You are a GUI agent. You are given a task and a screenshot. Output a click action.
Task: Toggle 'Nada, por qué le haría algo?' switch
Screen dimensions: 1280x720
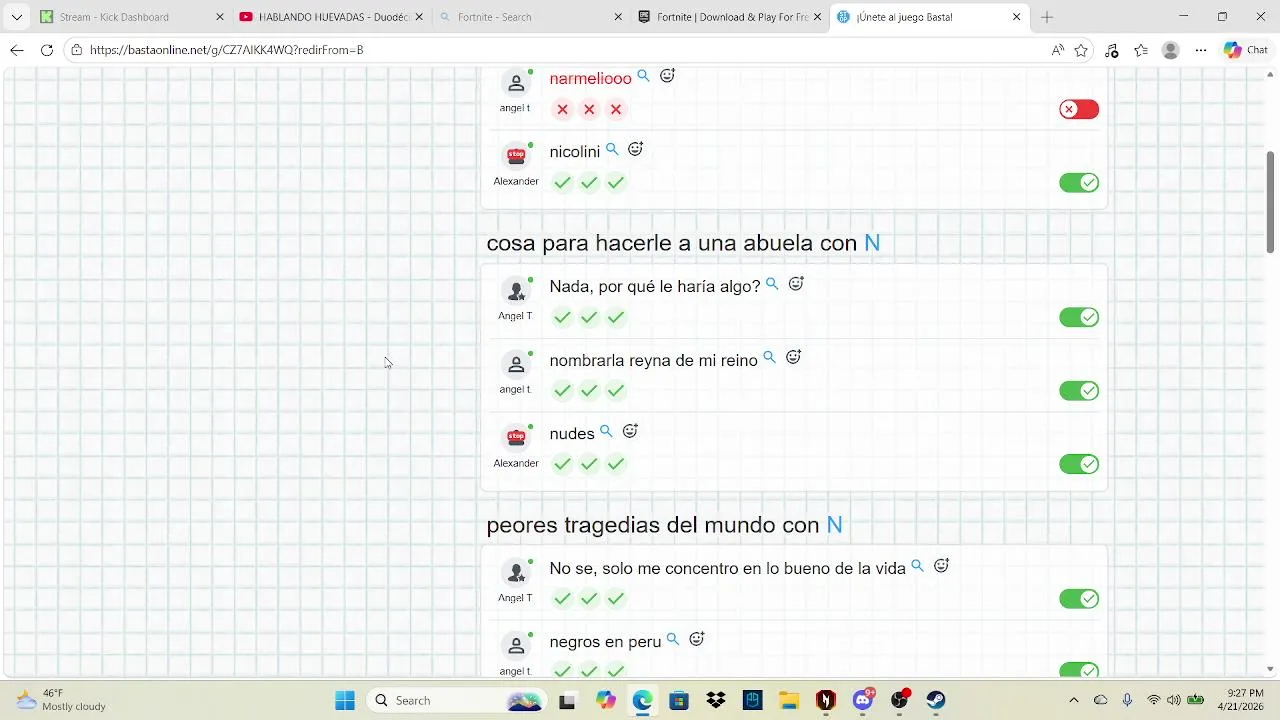pyautogui.click(x=1079, y=317)
